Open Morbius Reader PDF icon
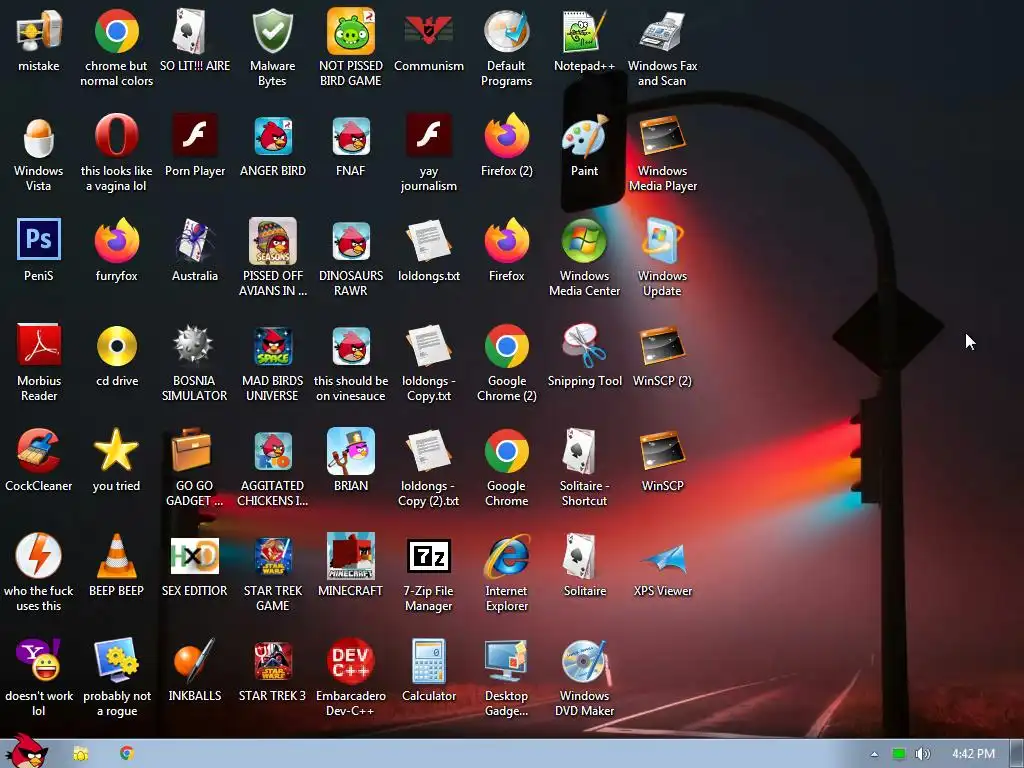This screenshot has width=1024, height=768. (x=39, y=345)
